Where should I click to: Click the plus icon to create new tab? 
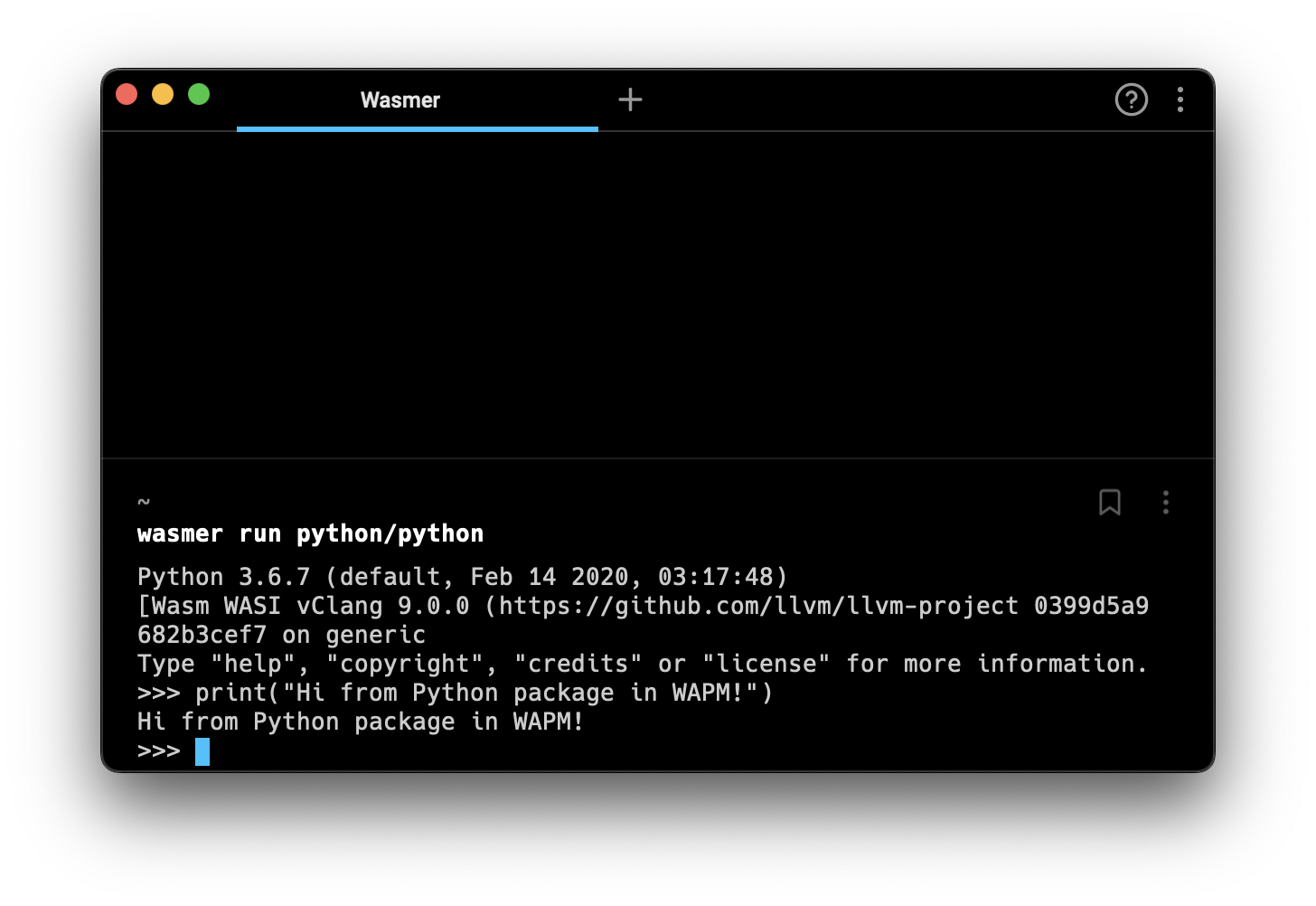coord(630,99)
